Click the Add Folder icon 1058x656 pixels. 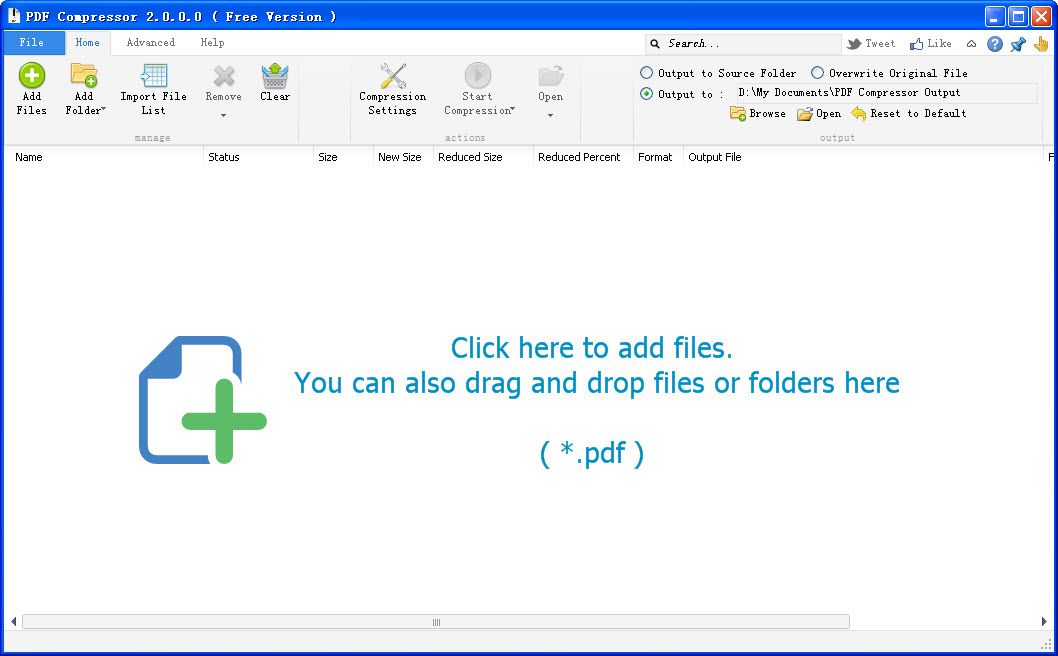click(84, 76)
